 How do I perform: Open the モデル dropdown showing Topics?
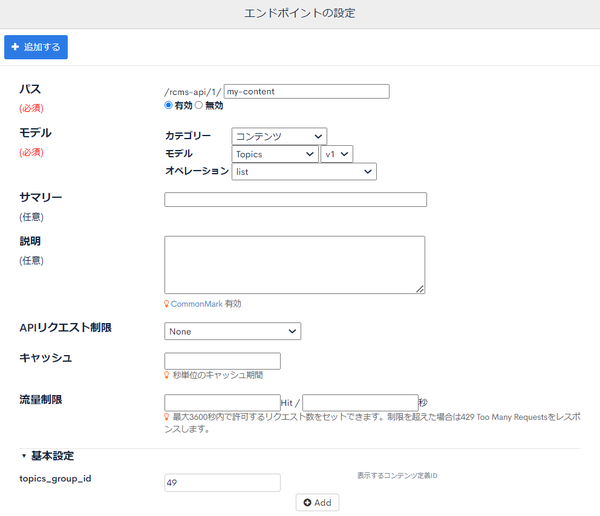275,154
